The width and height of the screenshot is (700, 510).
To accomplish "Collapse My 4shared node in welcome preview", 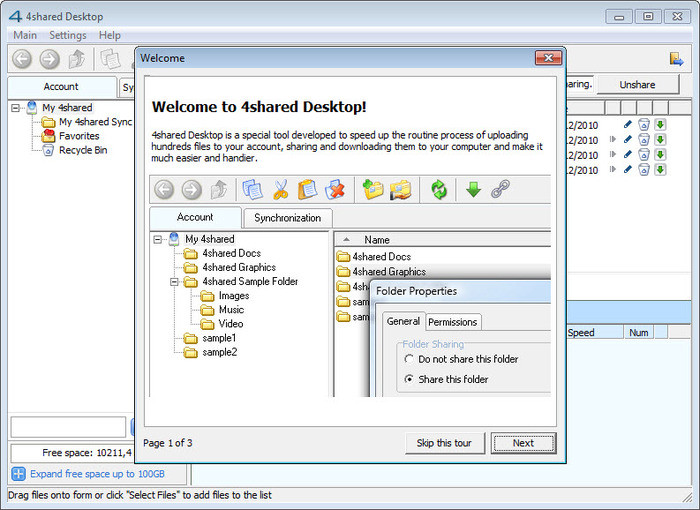I will [158, 239].
